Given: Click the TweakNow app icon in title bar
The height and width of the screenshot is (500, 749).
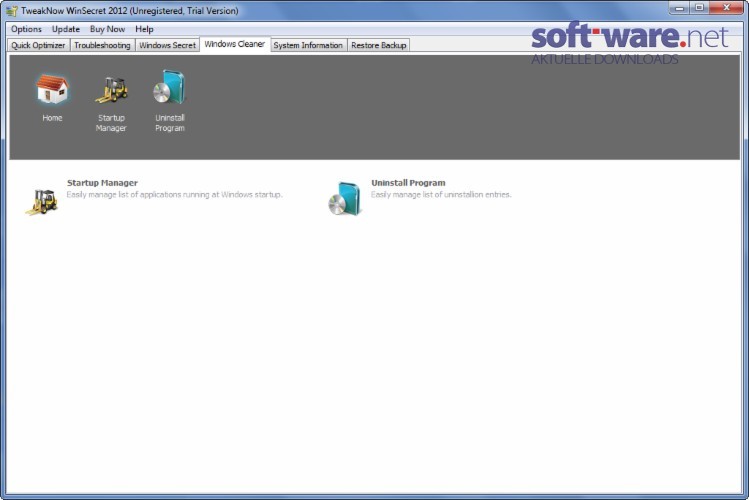Looking at the screenshot, I should point(11,11).
